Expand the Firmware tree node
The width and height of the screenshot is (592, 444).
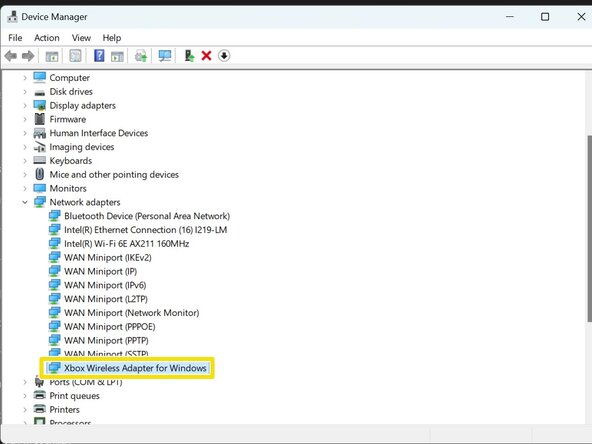click(x=25, y=119)
